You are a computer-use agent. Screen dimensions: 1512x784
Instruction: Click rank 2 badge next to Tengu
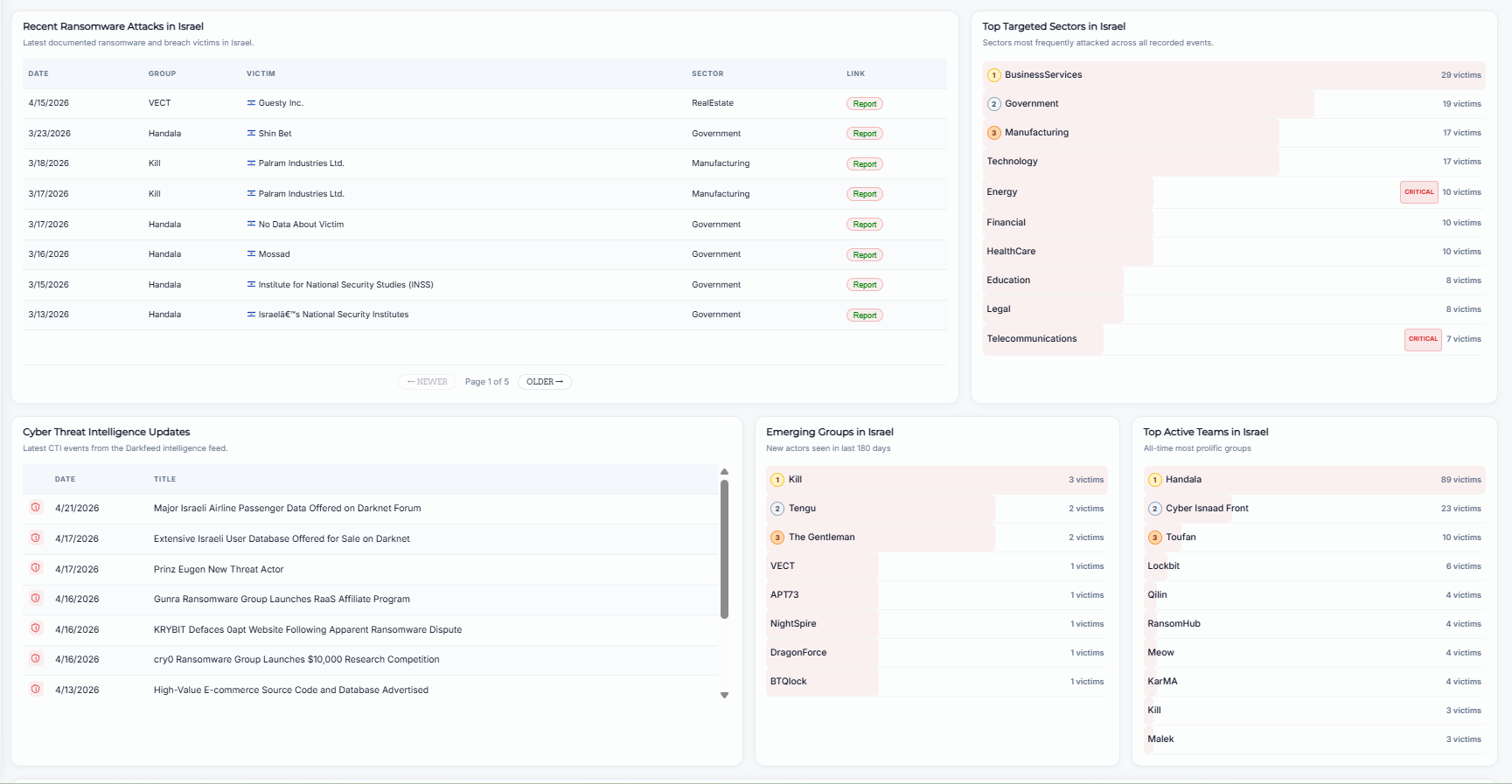tap(777, 509)
